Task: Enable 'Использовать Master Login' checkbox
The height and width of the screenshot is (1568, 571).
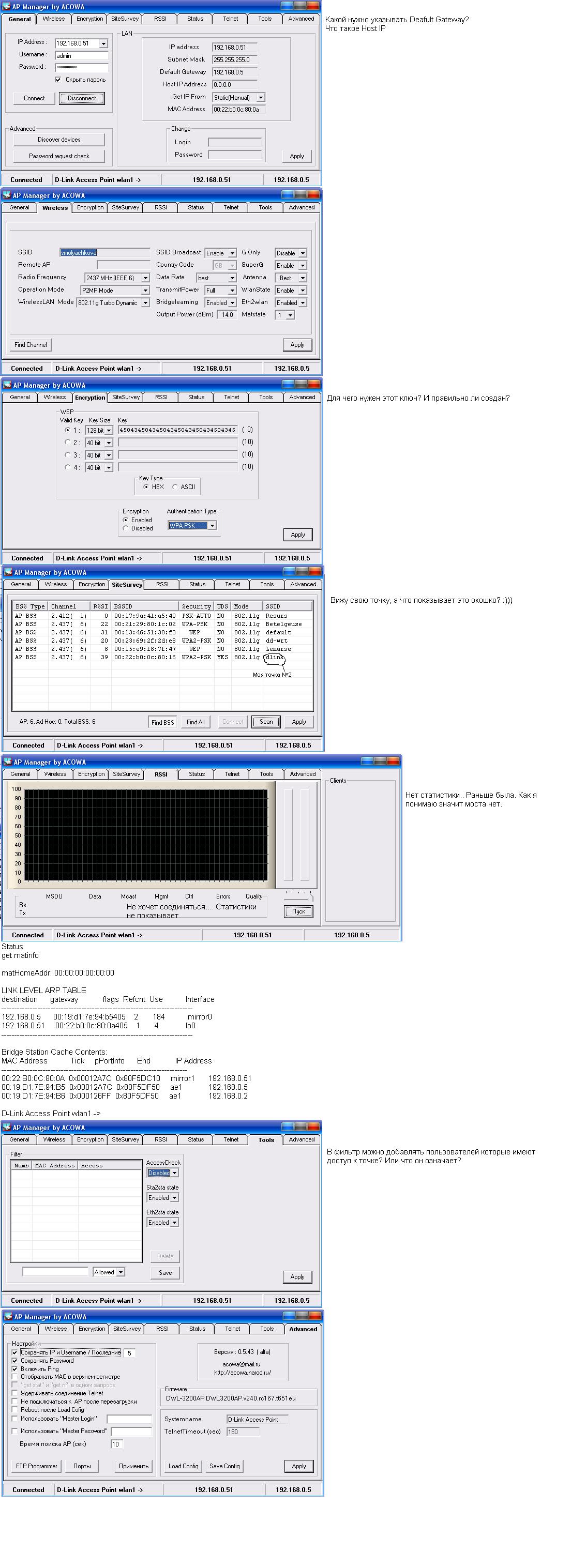Action: pyautogui.click(x=14, y=1419)
